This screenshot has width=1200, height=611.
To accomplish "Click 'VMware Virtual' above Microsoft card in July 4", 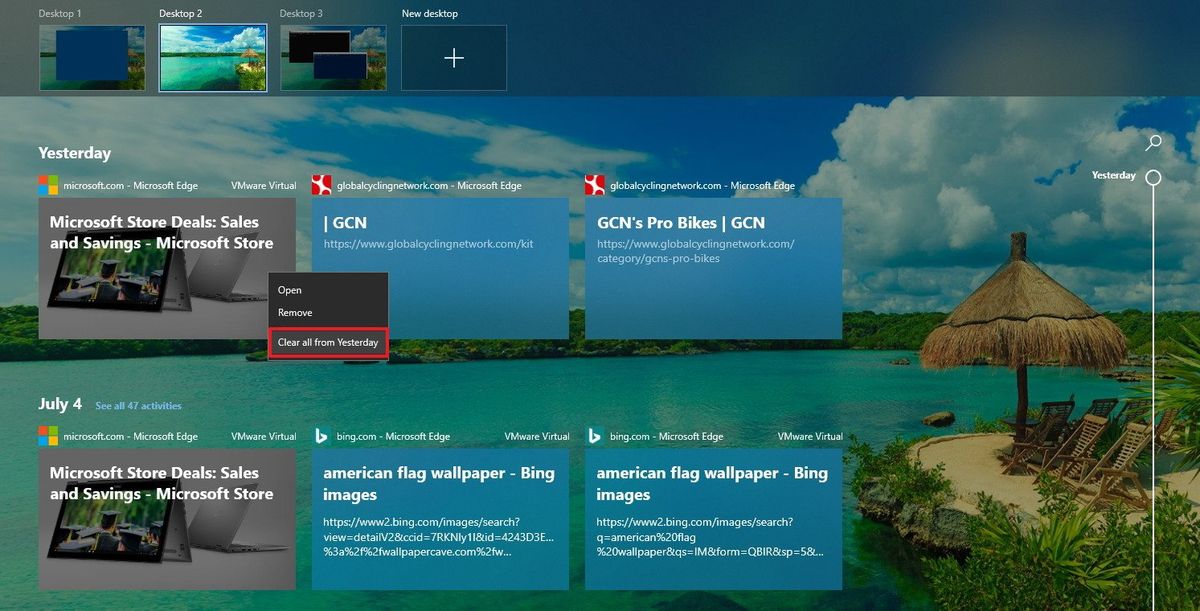I will pos(264,436).
